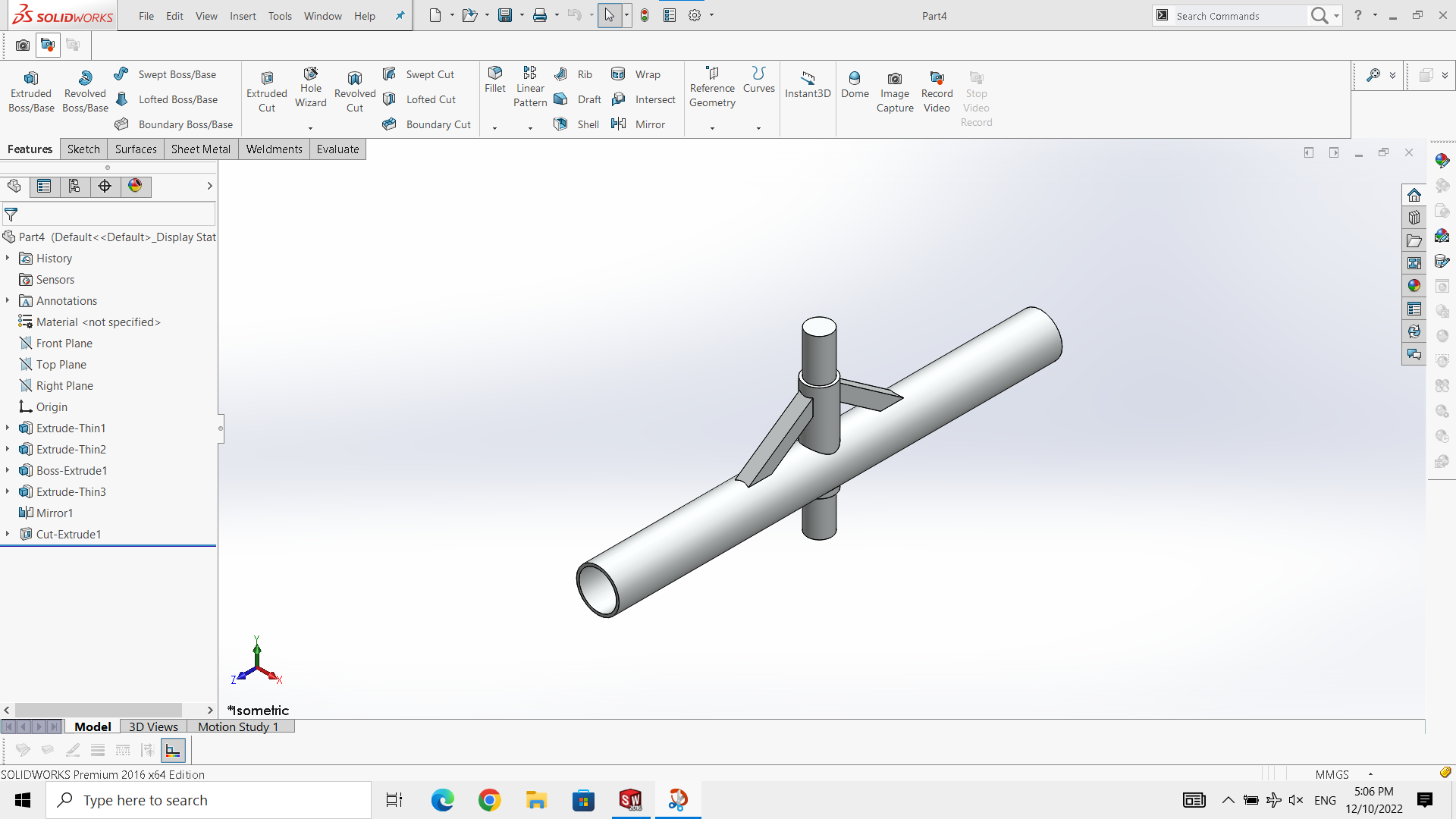Open the Curves tool

tap(759, 80)
